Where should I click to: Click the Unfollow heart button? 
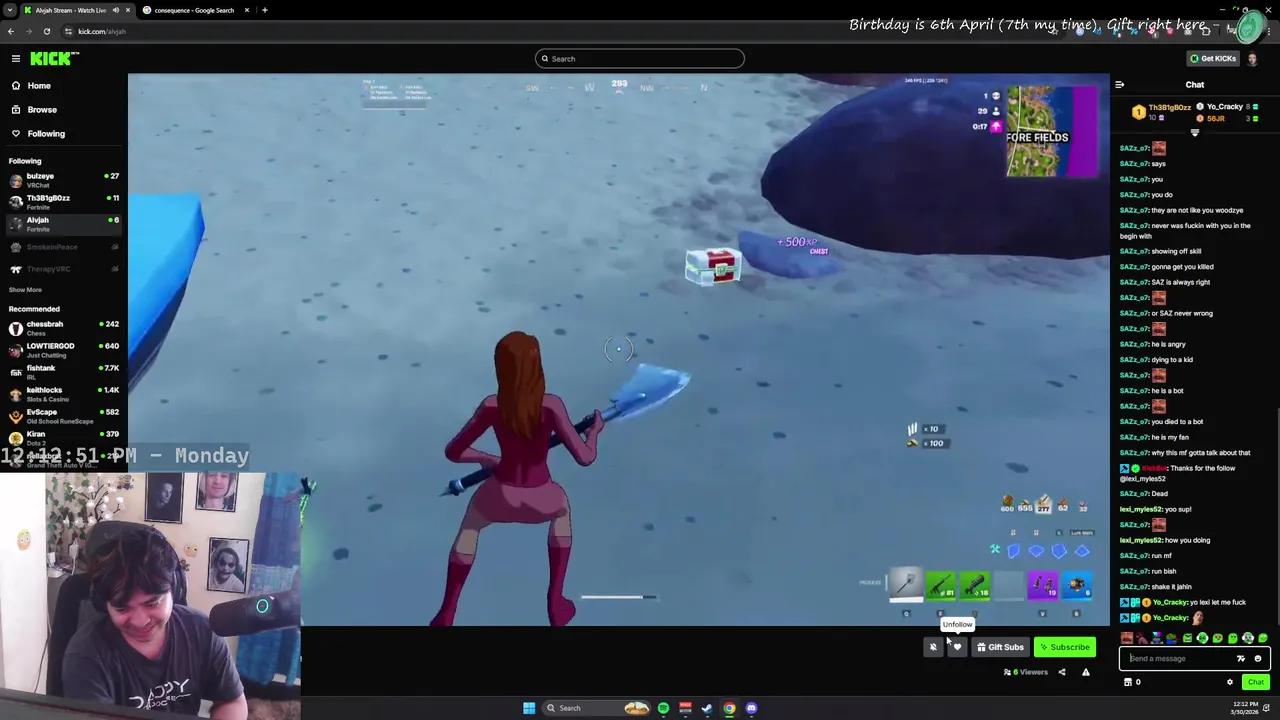[x=957, y=648]
